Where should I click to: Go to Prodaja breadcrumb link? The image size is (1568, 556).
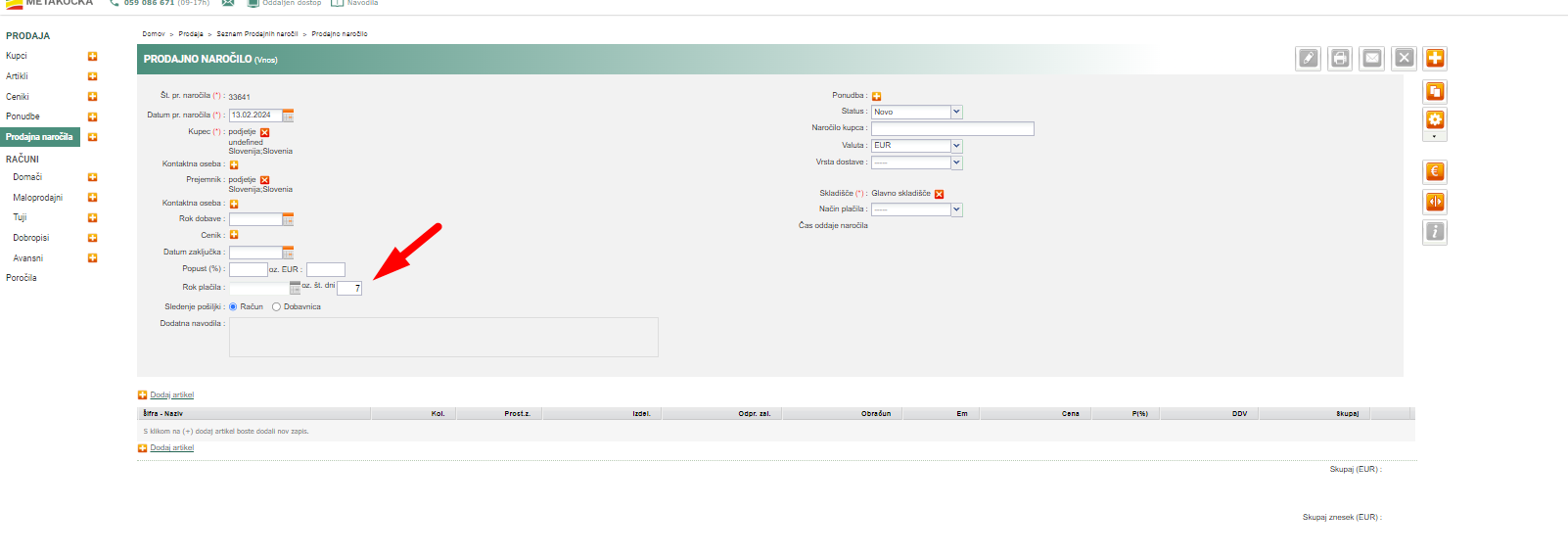[x=191, y=34]
